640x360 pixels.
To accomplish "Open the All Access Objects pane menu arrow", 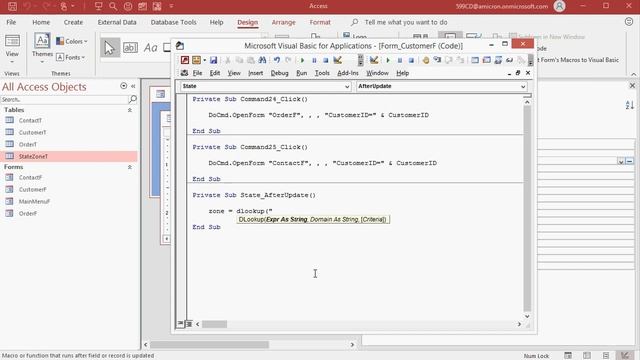I will click(123, 86).
